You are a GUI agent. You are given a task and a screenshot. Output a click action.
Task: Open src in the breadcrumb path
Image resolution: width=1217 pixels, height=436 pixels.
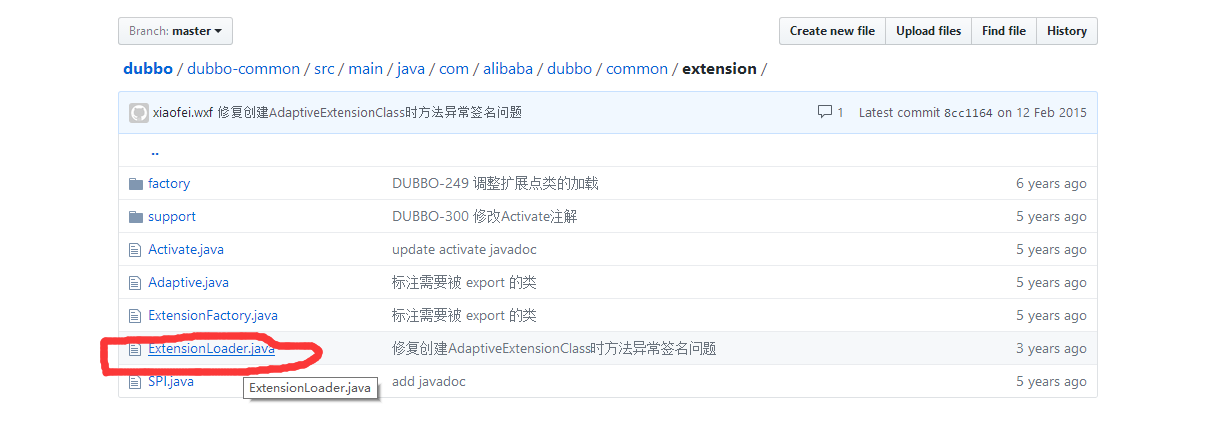pyautogui.click(x=324, y=69)
